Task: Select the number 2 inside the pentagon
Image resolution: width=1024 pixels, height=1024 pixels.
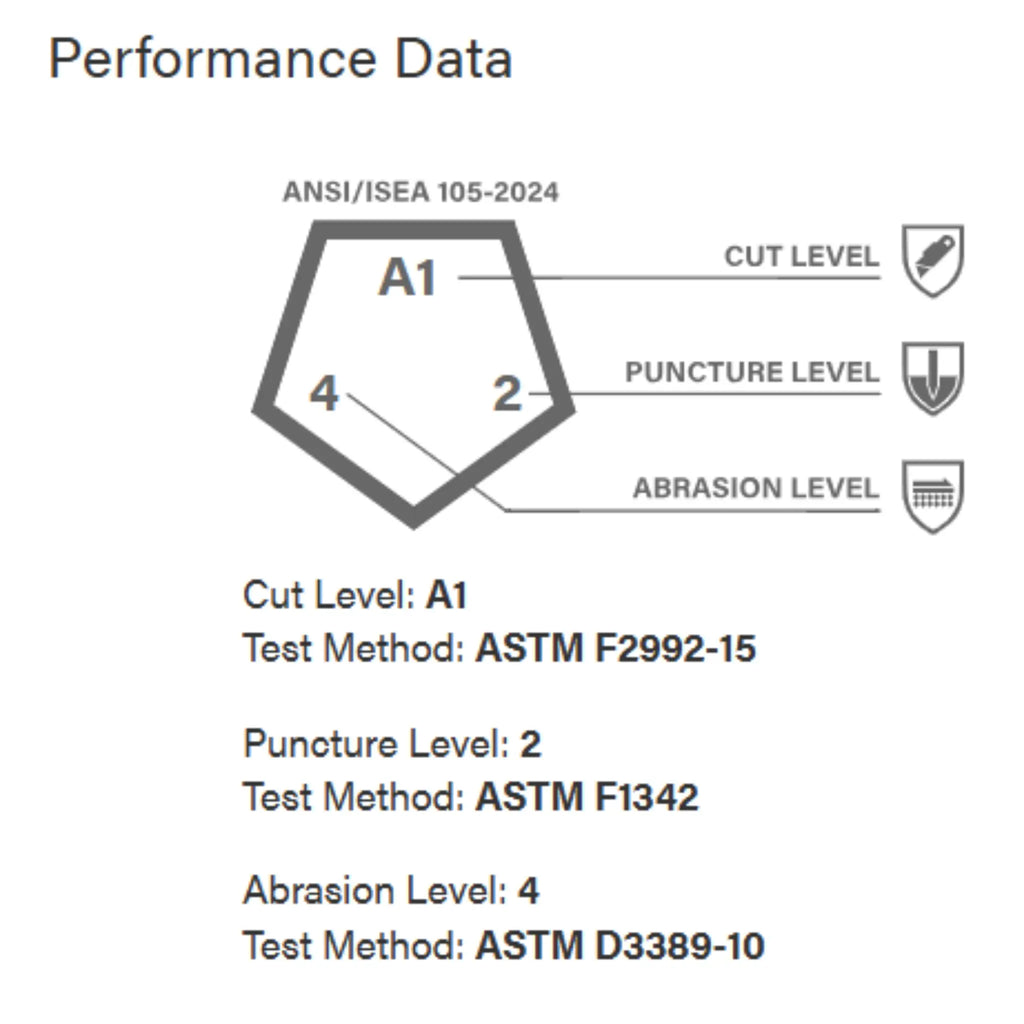Action: [x=507, y=395]
